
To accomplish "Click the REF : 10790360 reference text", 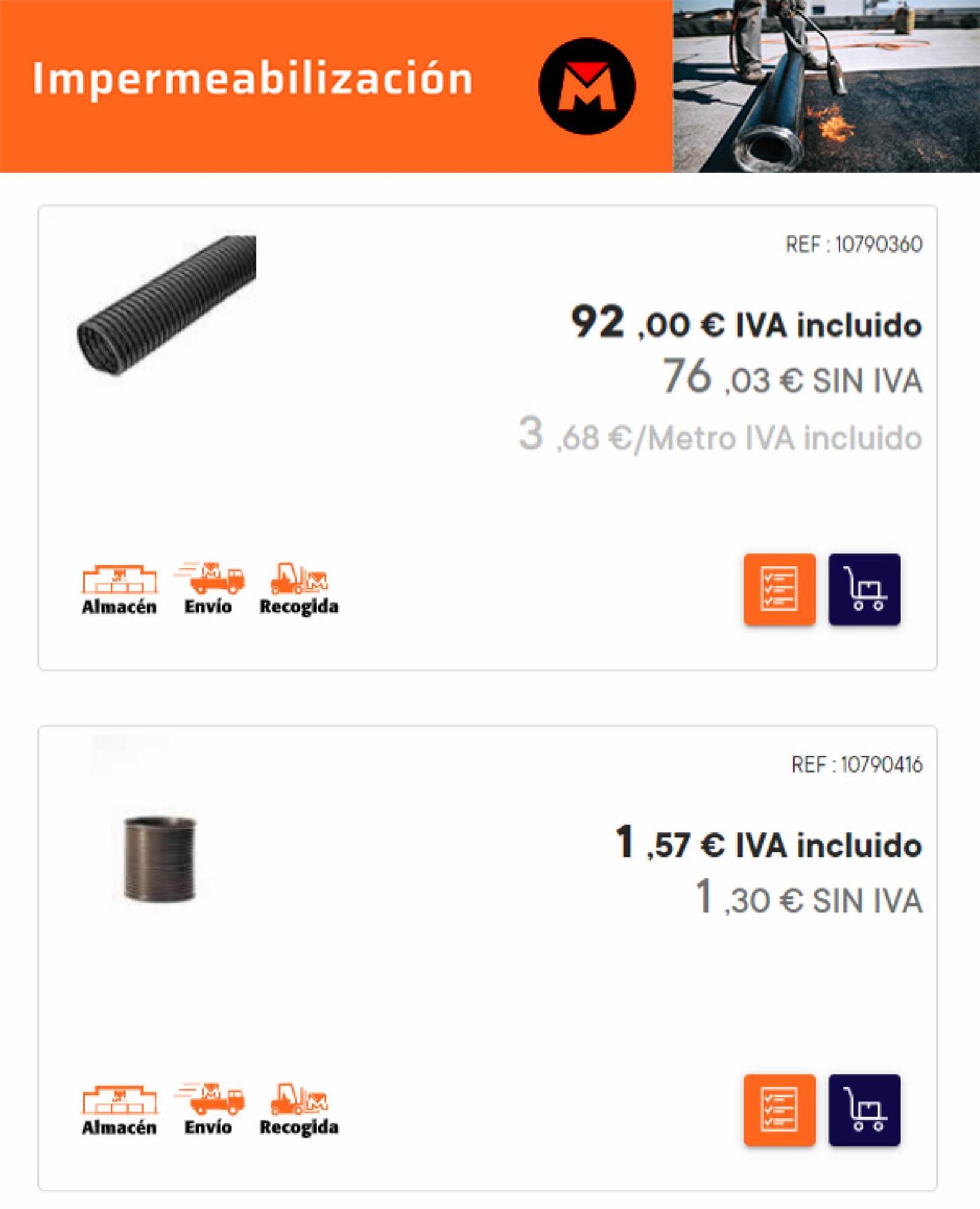I will point(854,245).
